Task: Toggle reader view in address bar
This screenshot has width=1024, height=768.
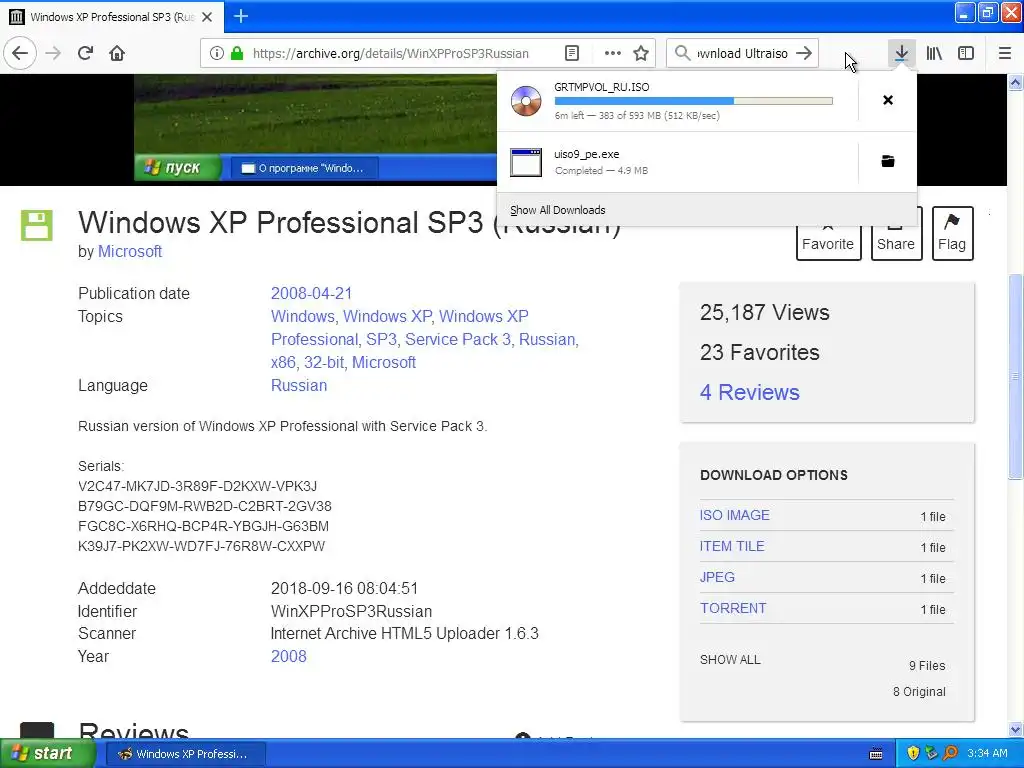Action: tap(571, 54)
